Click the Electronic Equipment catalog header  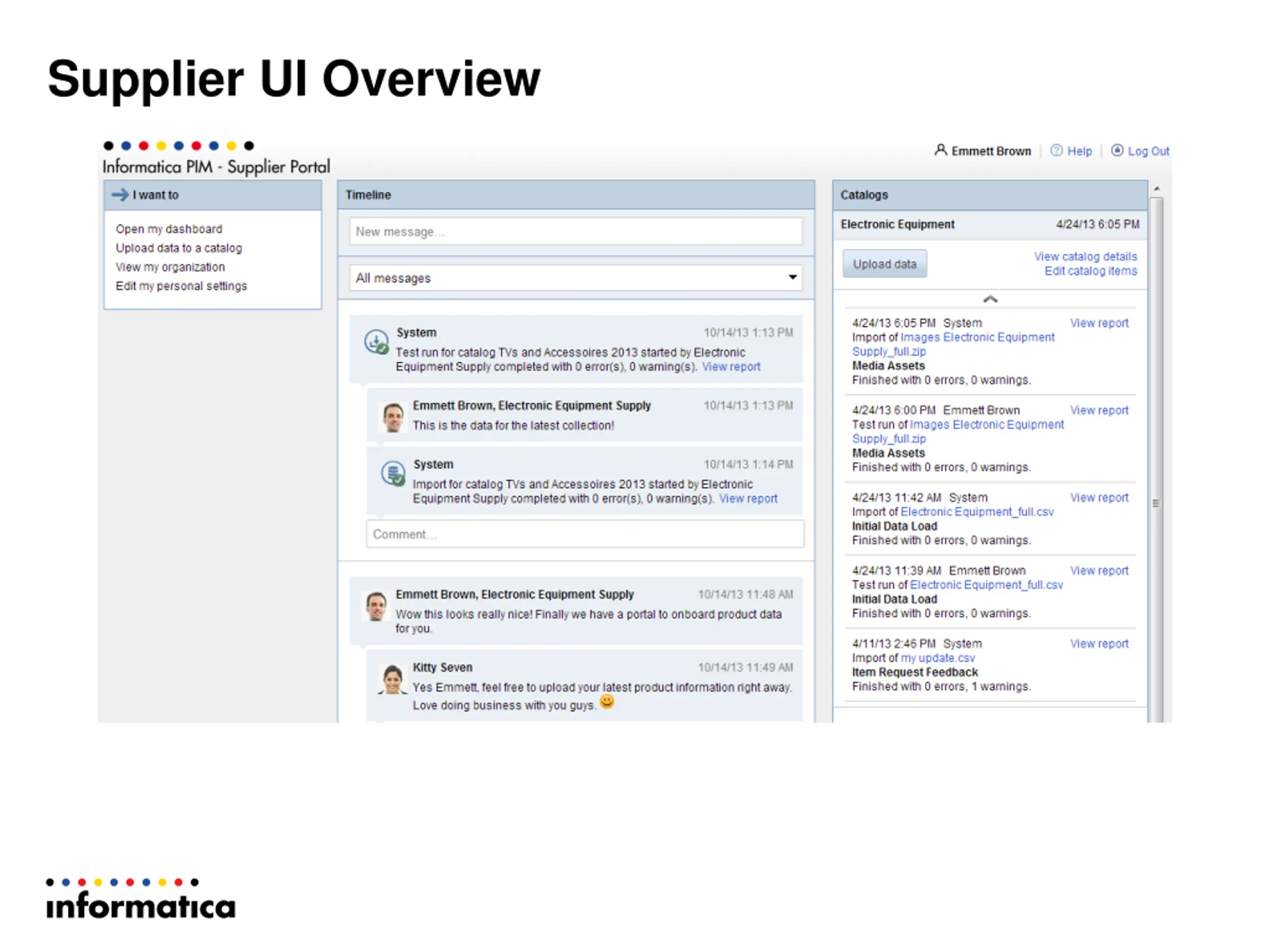pyautogui.click(x=990, y=225)
